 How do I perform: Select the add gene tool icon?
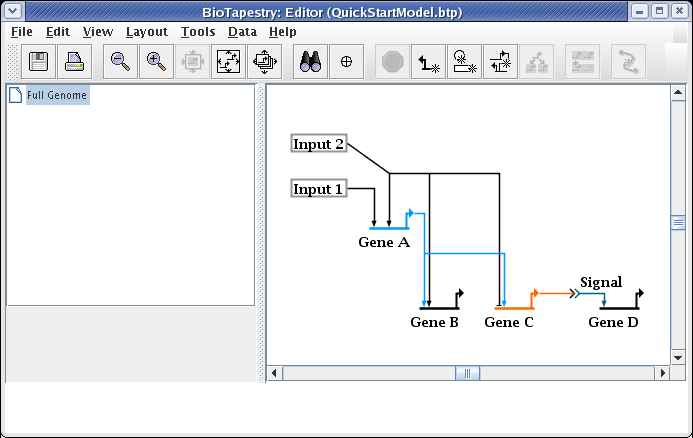(x=465, y=62)
